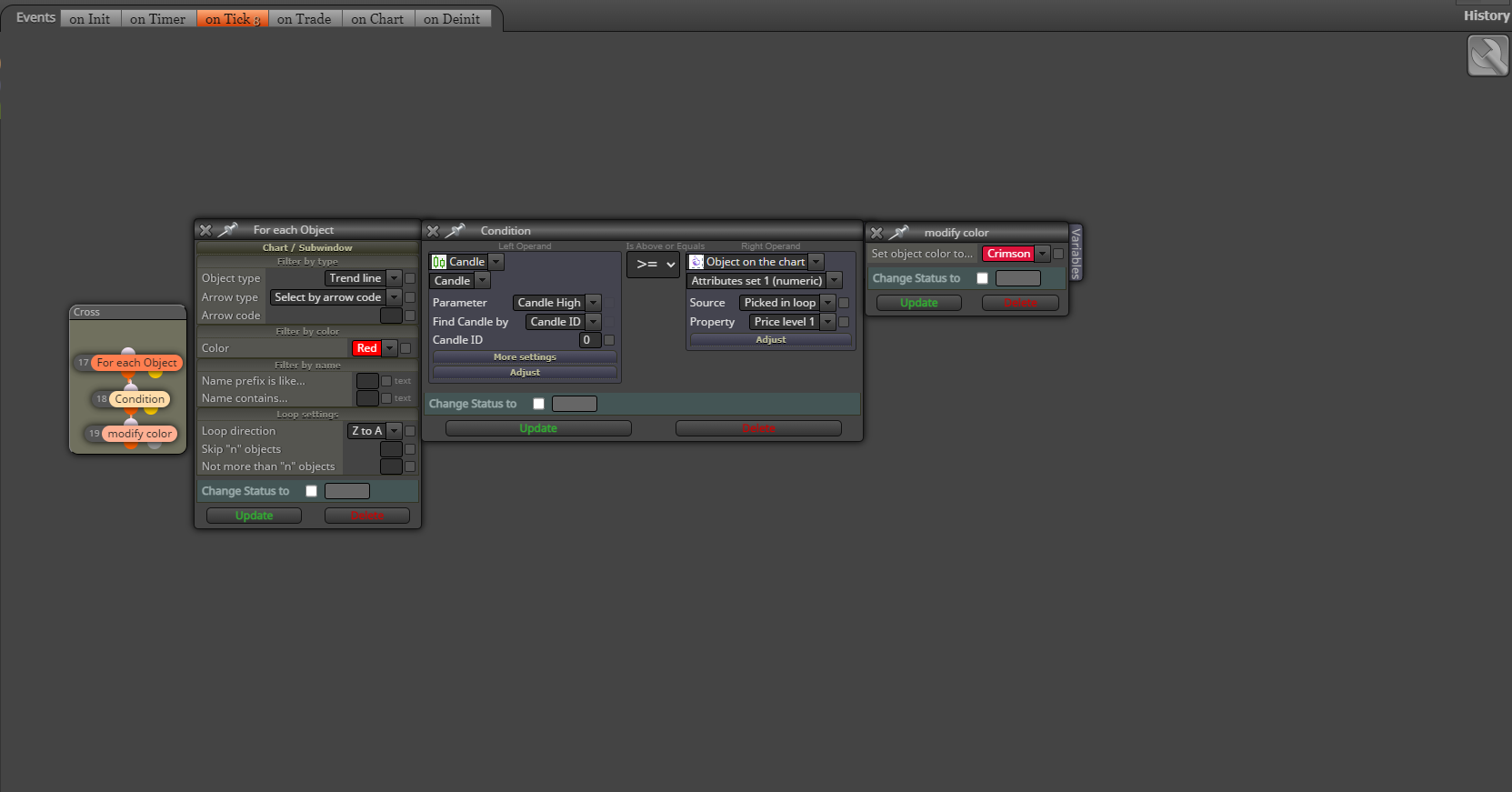Click the top input connector of For each Object block
Image resolution: width=1512 pixels, height=792 pixels.
click(128, 352)
